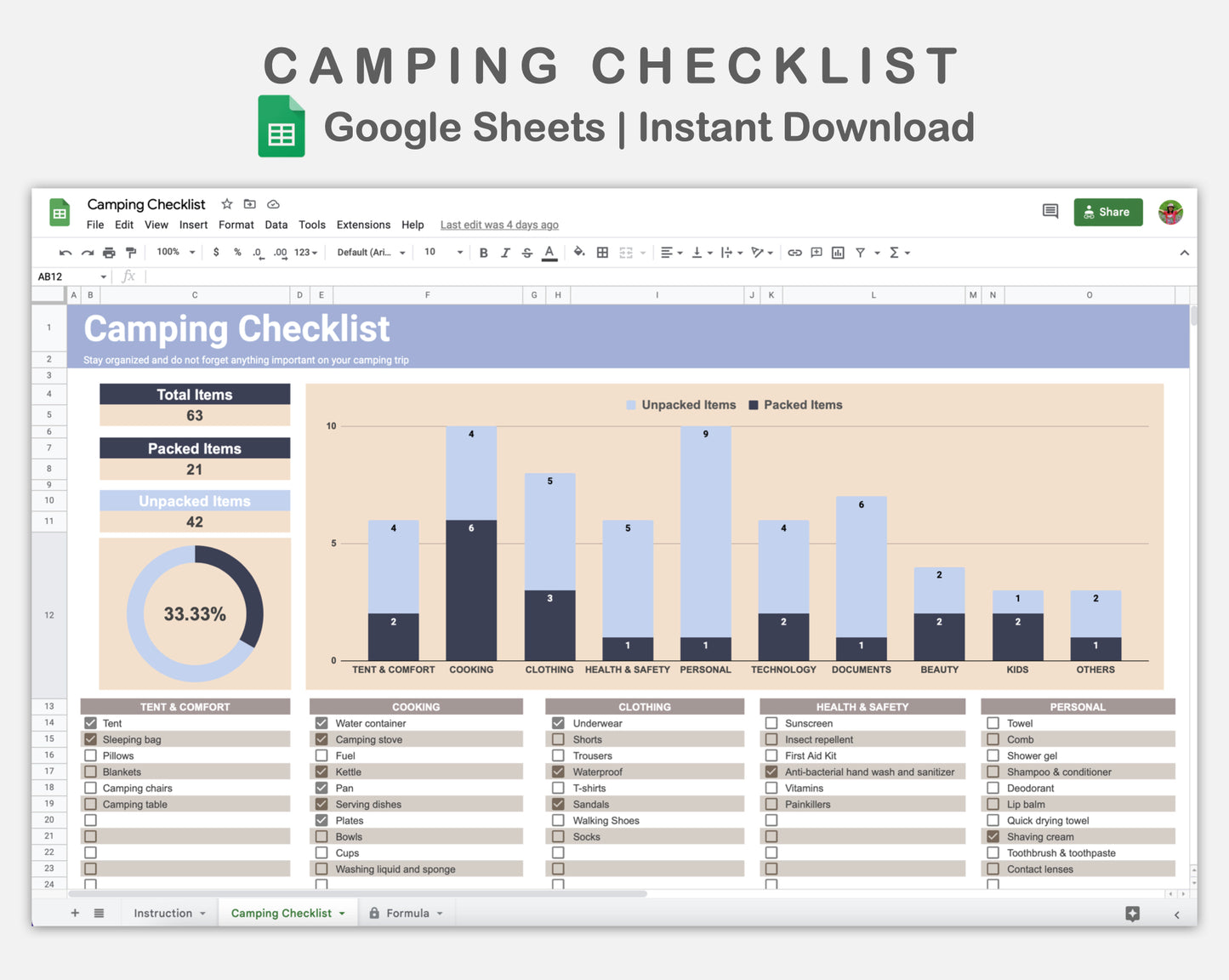Viewport: 1229px width, 980px height.
Task: Create a filter using the filter icon
Action: [x=861, y=253]
